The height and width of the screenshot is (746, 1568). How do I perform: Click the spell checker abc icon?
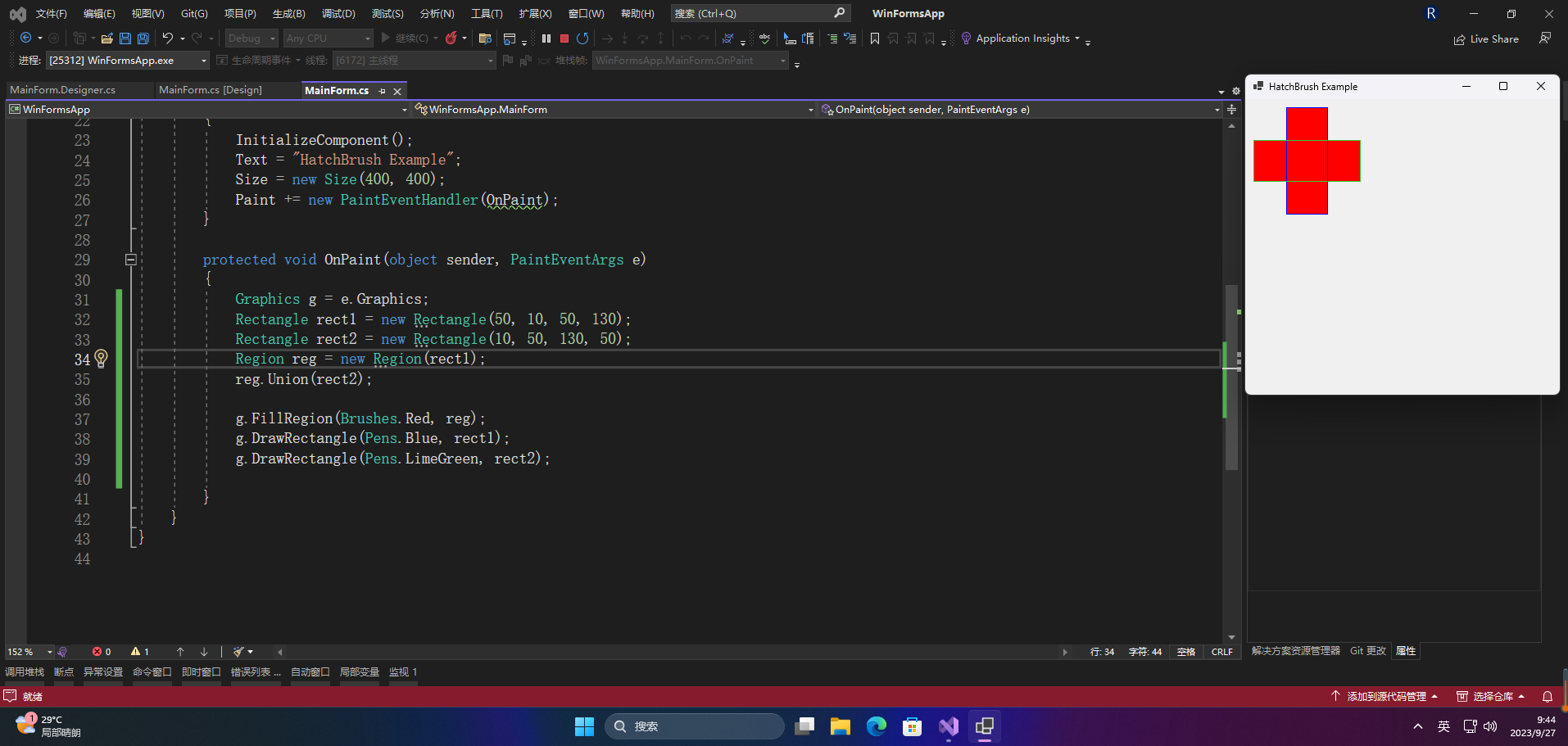[764, 38]
